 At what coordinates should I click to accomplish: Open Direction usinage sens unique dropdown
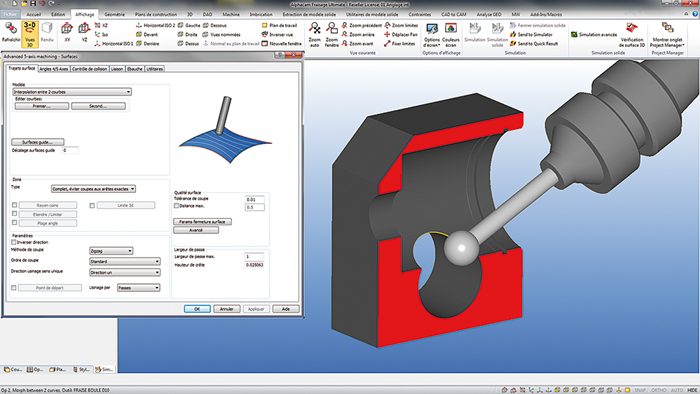125,272
